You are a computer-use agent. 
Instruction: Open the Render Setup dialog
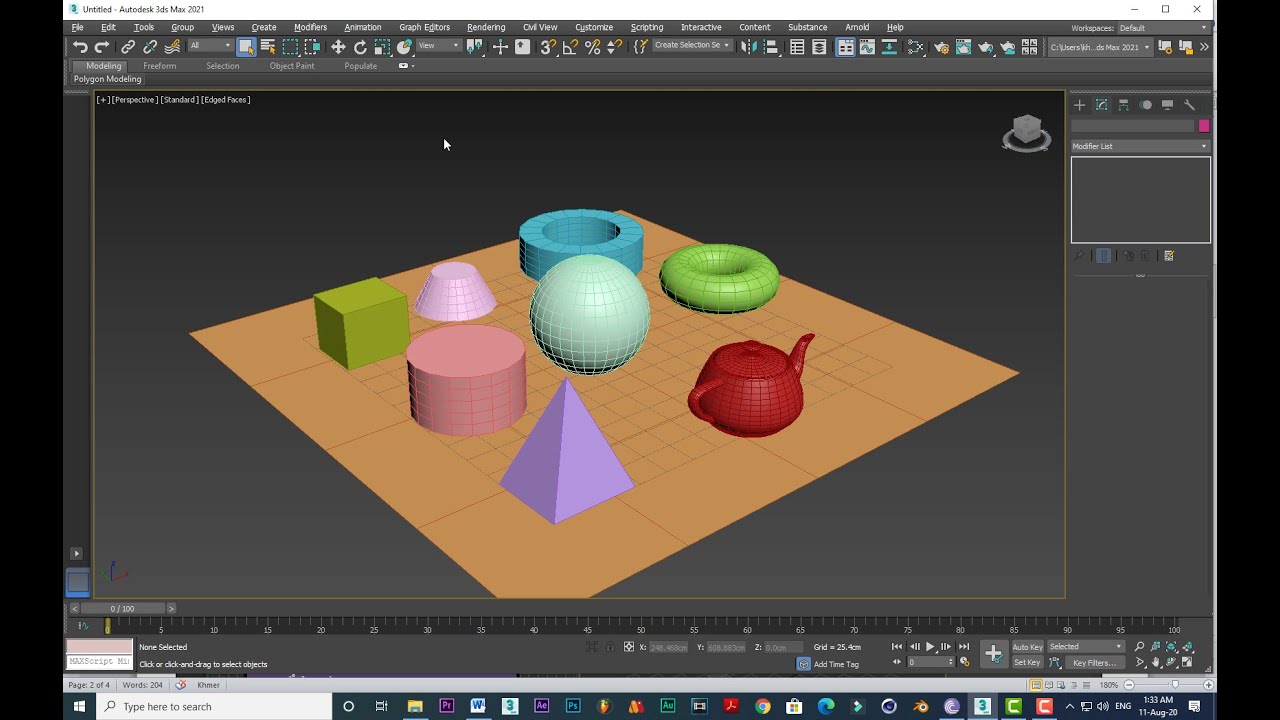pyautogui.click(x=941, y=47)
